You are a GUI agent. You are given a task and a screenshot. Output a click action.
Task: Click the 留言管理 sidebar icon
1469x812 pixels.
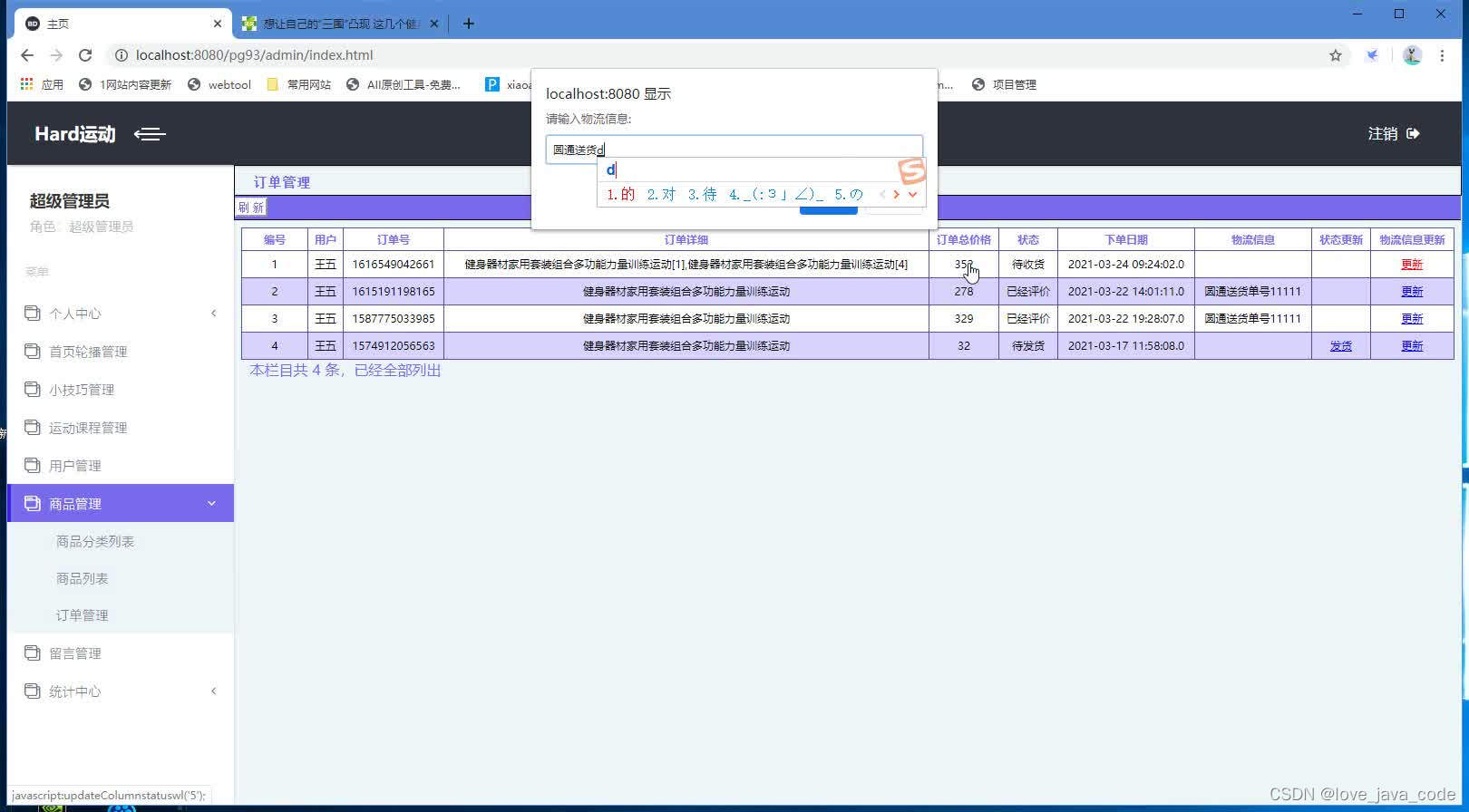click(x=33, y=652)
